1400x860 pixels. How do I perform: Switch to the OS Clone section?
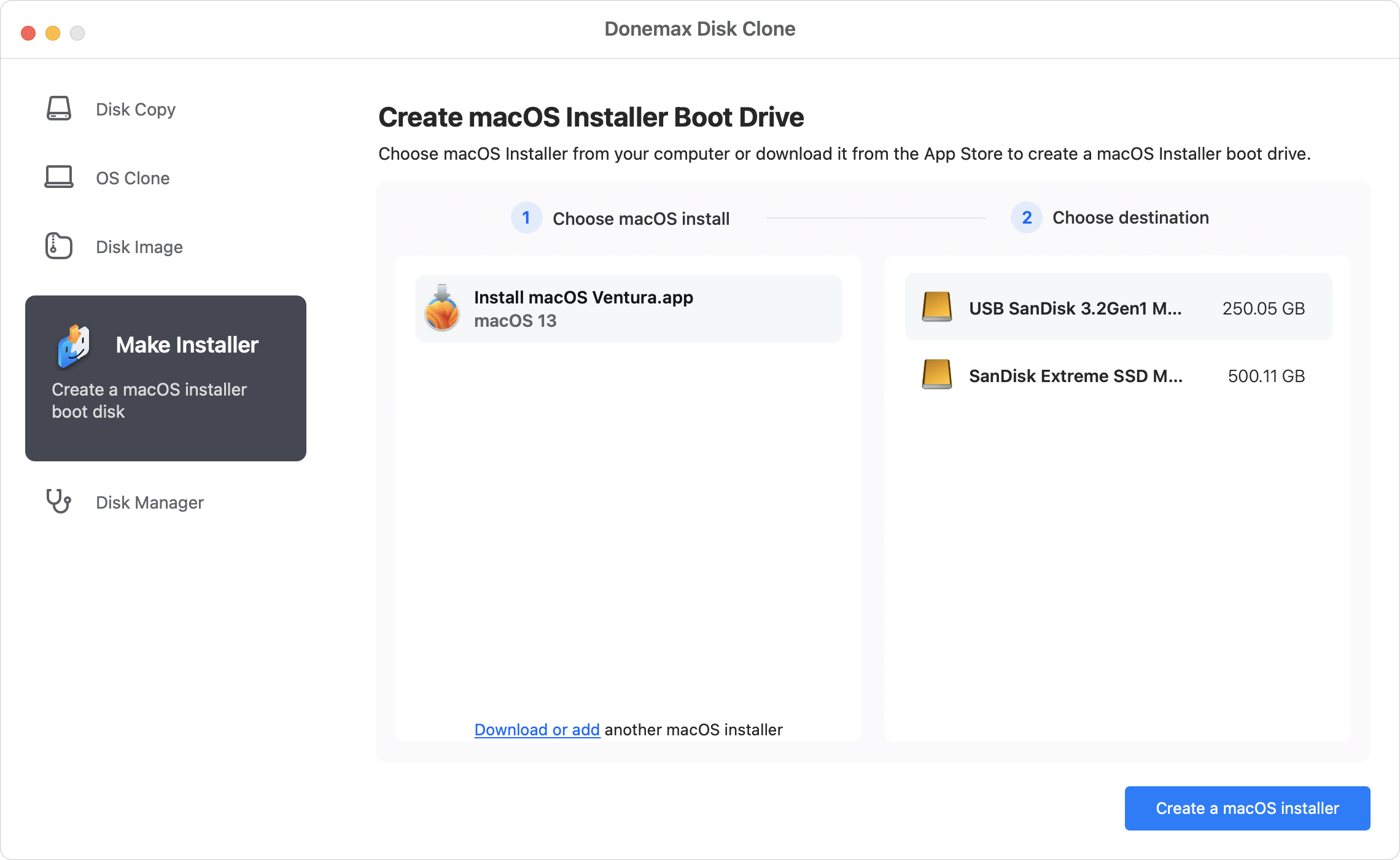(x=133, y=178)
